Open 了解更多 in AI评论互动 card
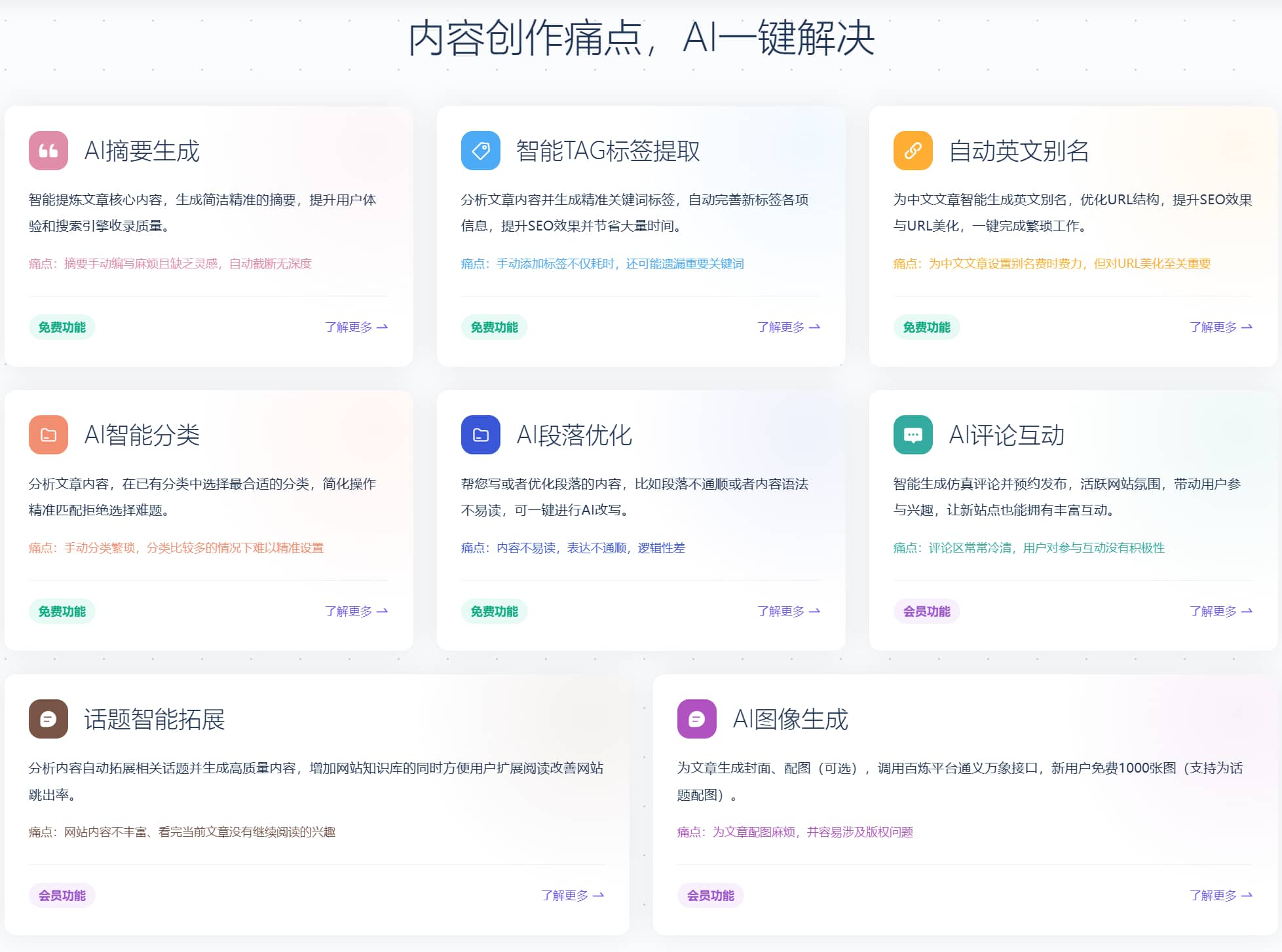Viewport: 1282px width, 952px height. pyautogui.click(x=1220, y=611)
